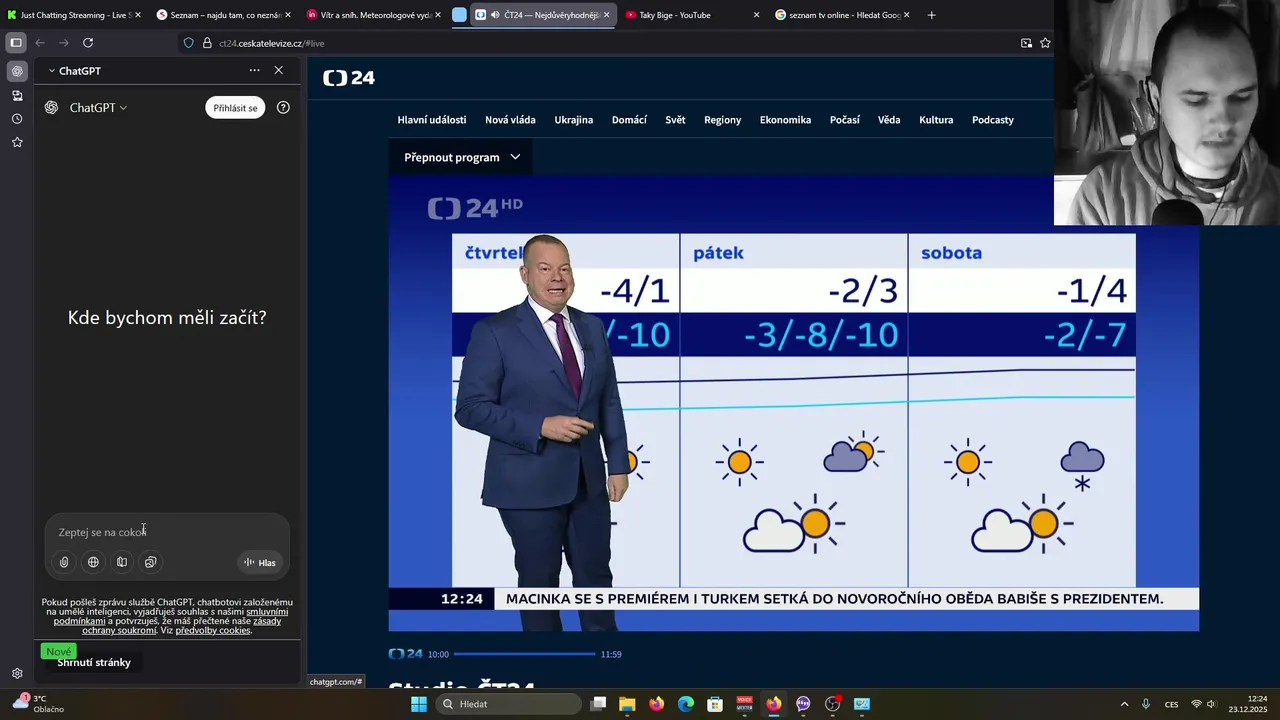Open File Explorer from taskbar
The image size is (1280, 720).
(x=627, y=704)
